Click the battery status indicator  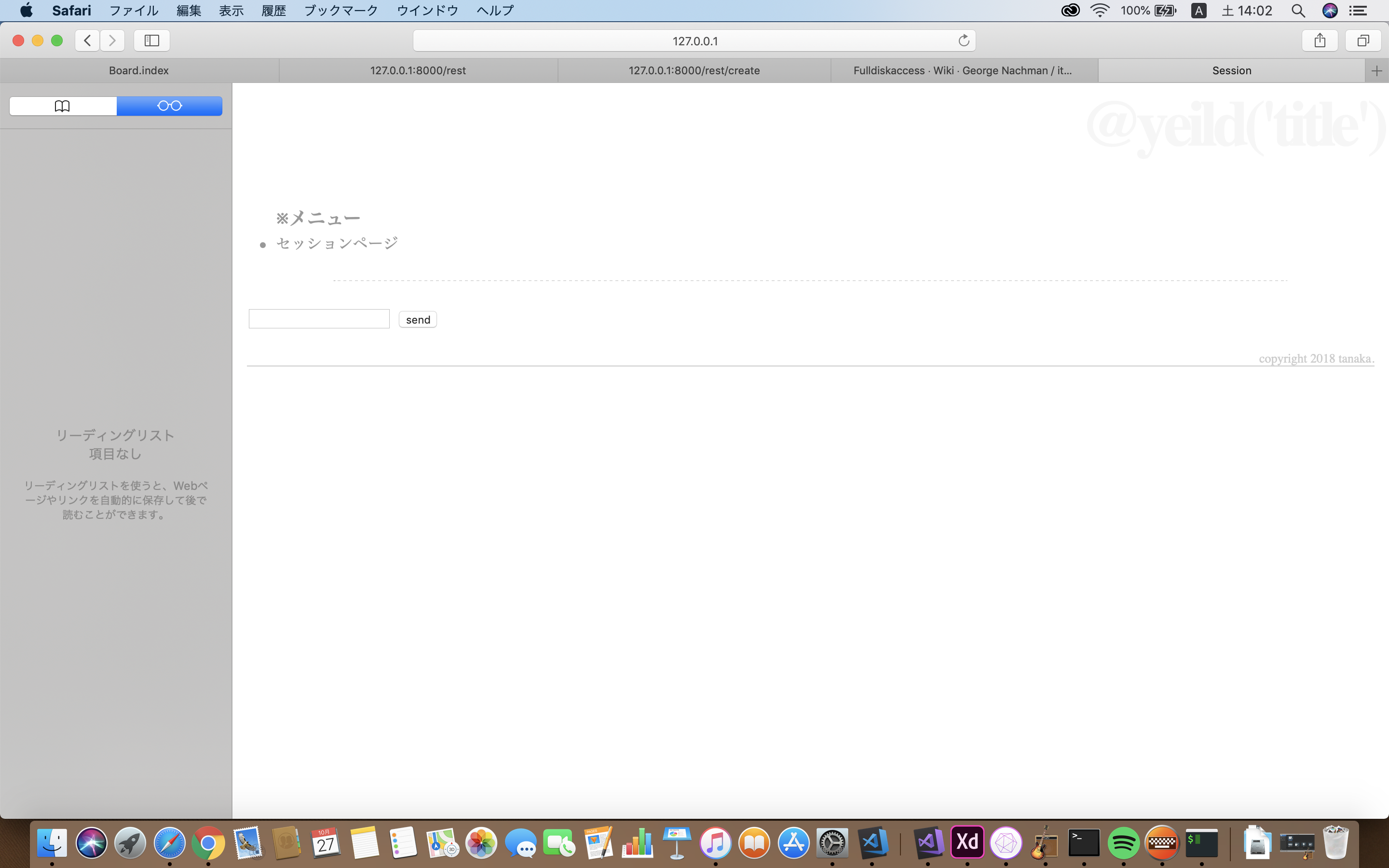[x=1148, y=10]
